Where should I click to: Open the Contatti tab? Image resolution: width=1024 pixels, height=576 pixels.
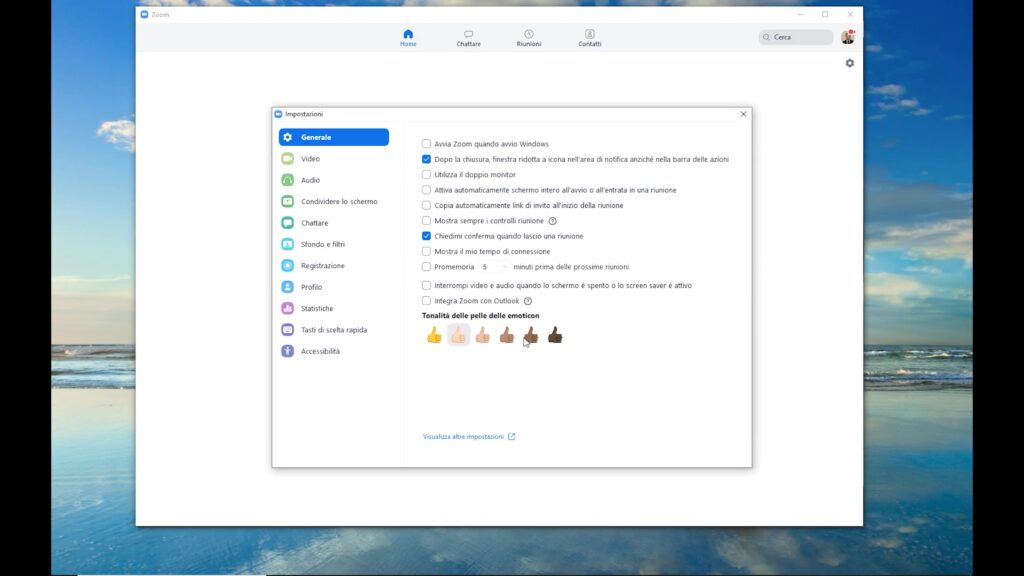click(590, 38)
